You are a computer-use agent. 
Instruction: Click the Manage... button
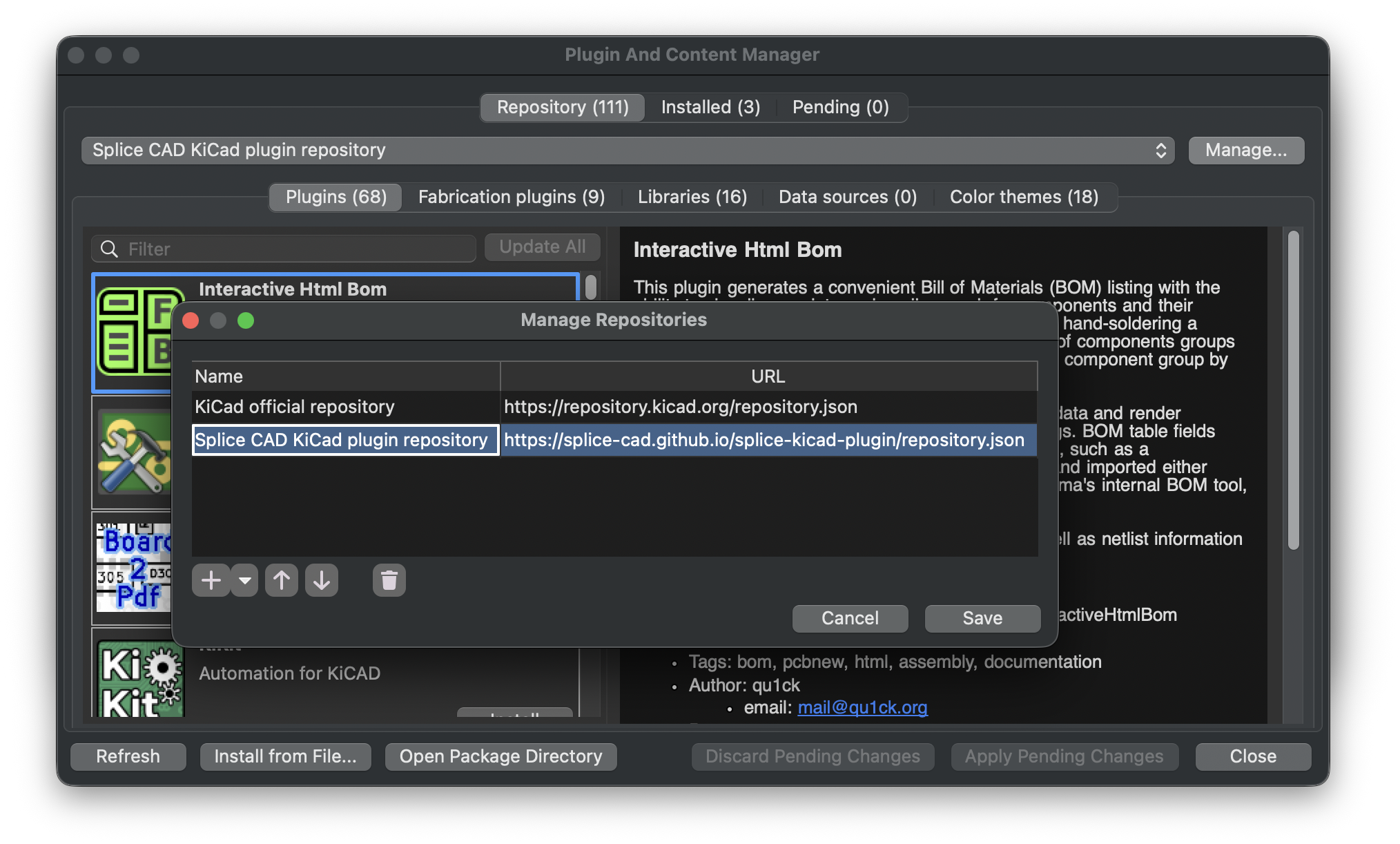coord(1246,151)
